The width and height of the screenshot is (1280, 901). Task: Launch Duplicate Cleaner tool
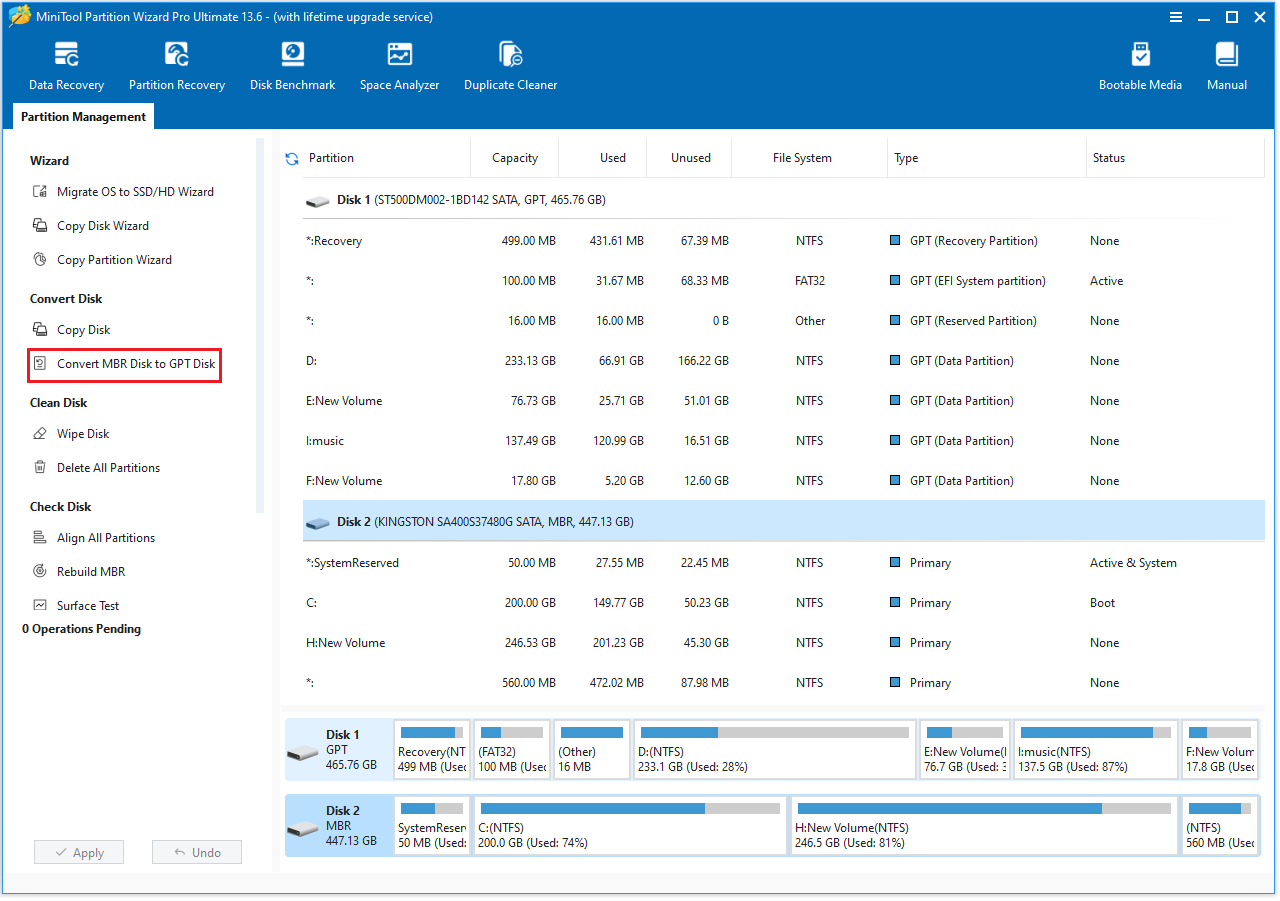pyautogui.click(x=510, y=66)
